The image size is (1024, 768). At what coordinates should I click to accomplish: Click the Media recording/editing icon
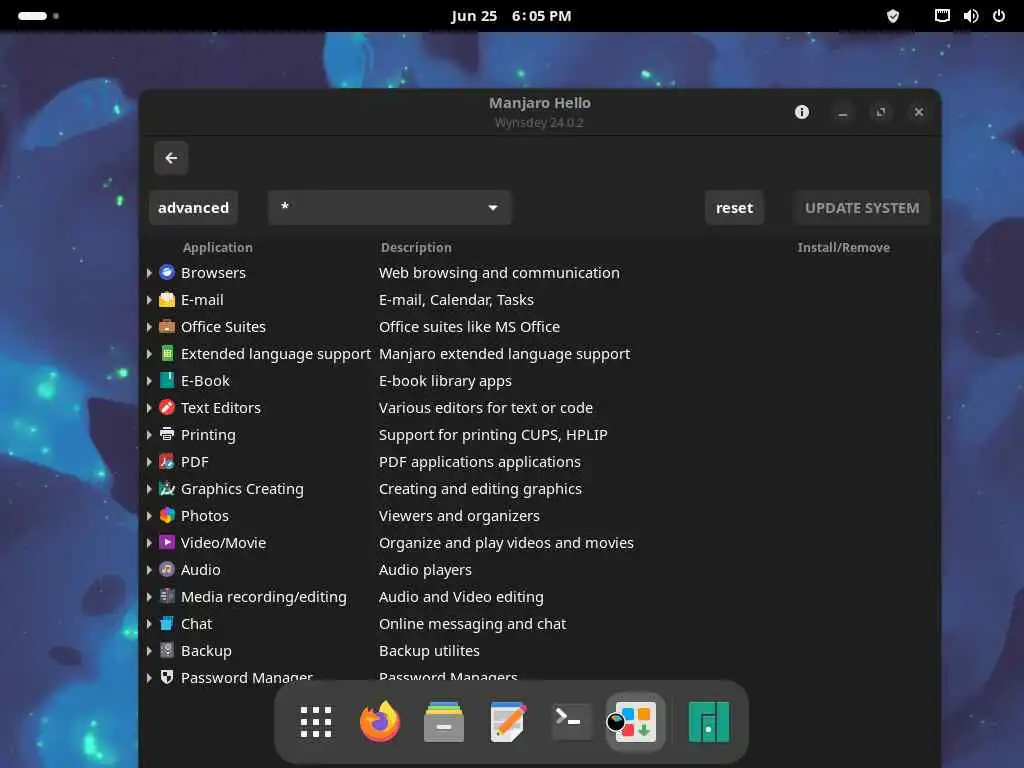(167, 596)
